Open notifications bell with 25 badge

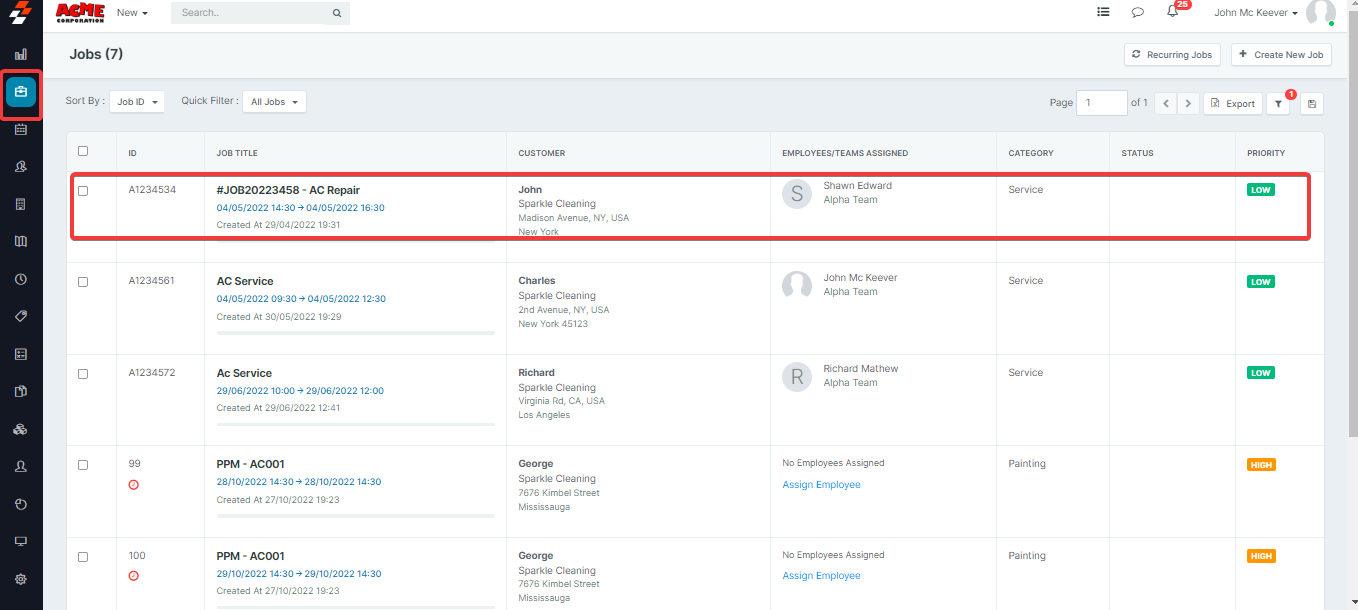point(1172,12)
